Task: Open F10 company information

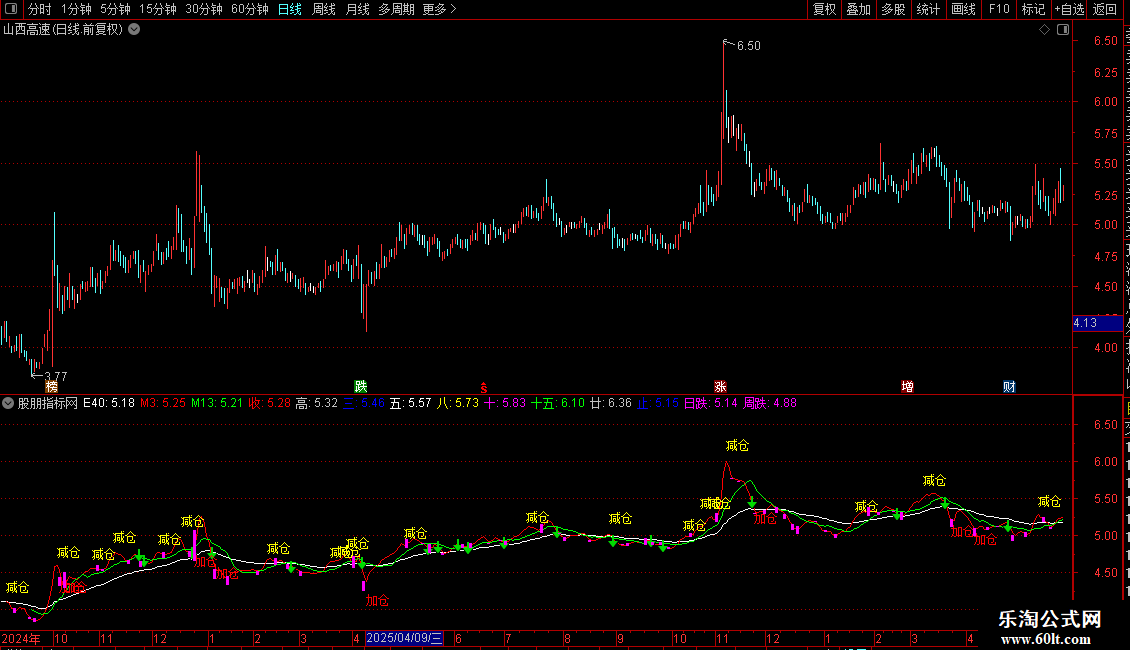Action: coord(999,9)
